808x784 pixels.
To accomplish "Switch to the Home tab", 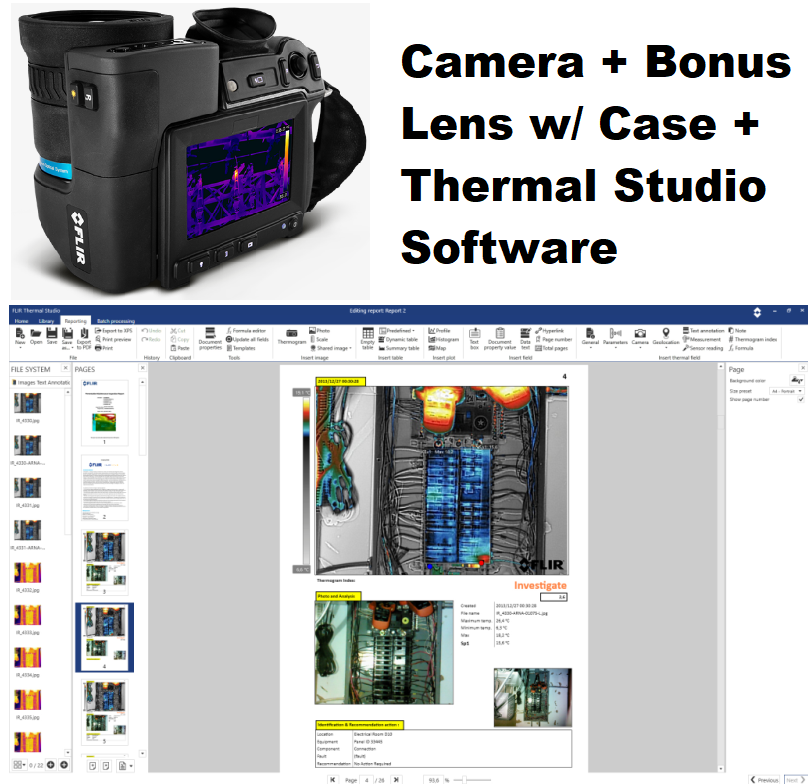I will click(21, 321).
